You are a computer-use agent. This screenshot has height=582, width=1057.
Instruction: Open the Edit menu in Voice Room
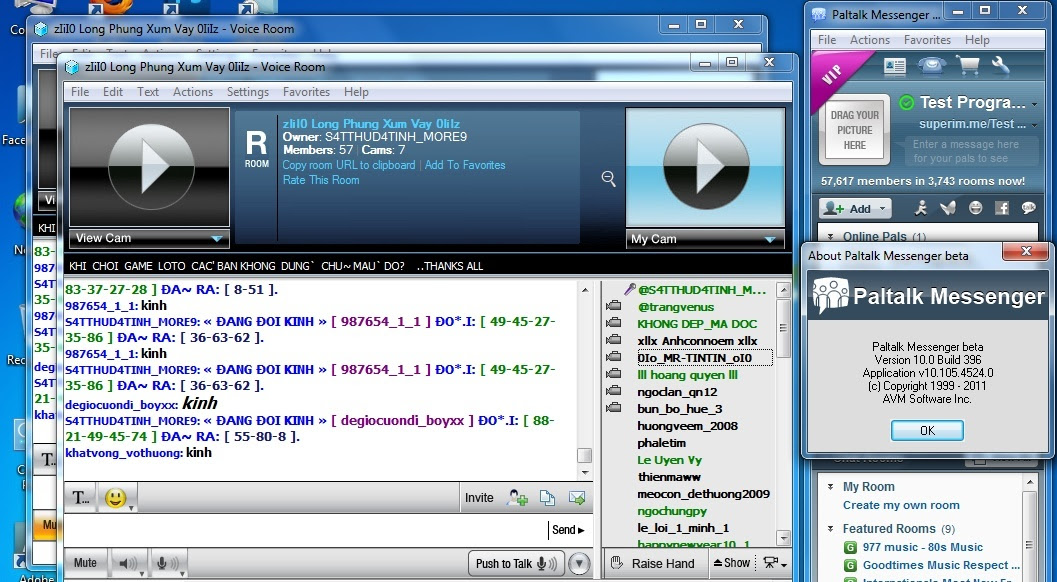click(113, 92)
